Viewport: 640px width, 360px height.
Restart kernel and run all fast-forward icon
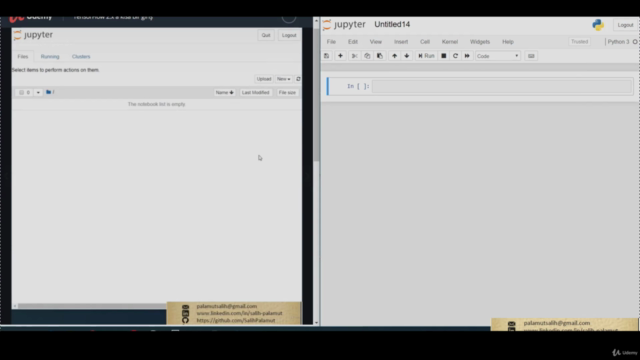467,56
